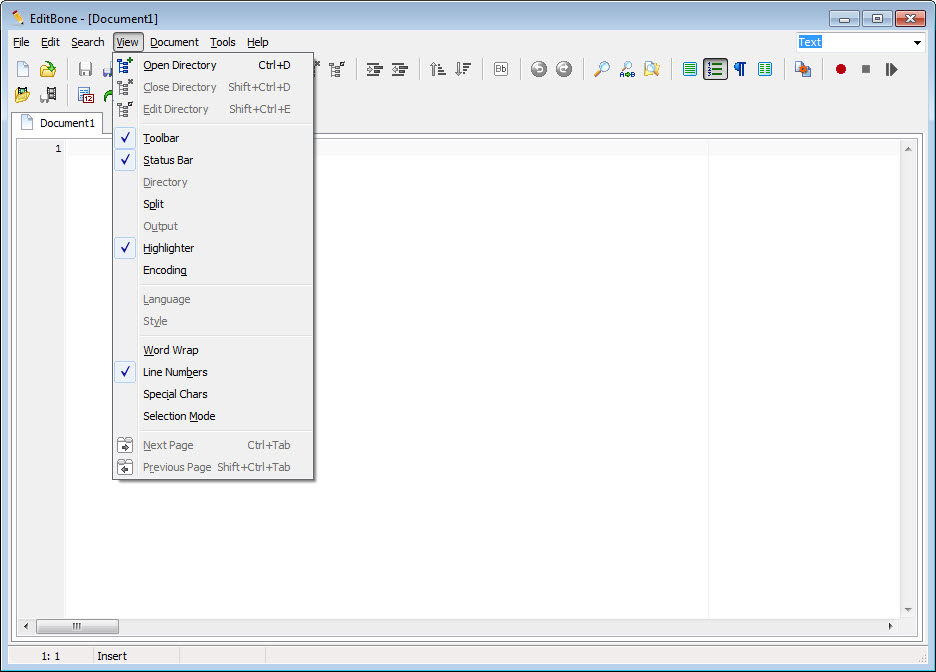936x672 pixels.
Task: Click the Play Macro toolbar button
Action: (891, 69)
